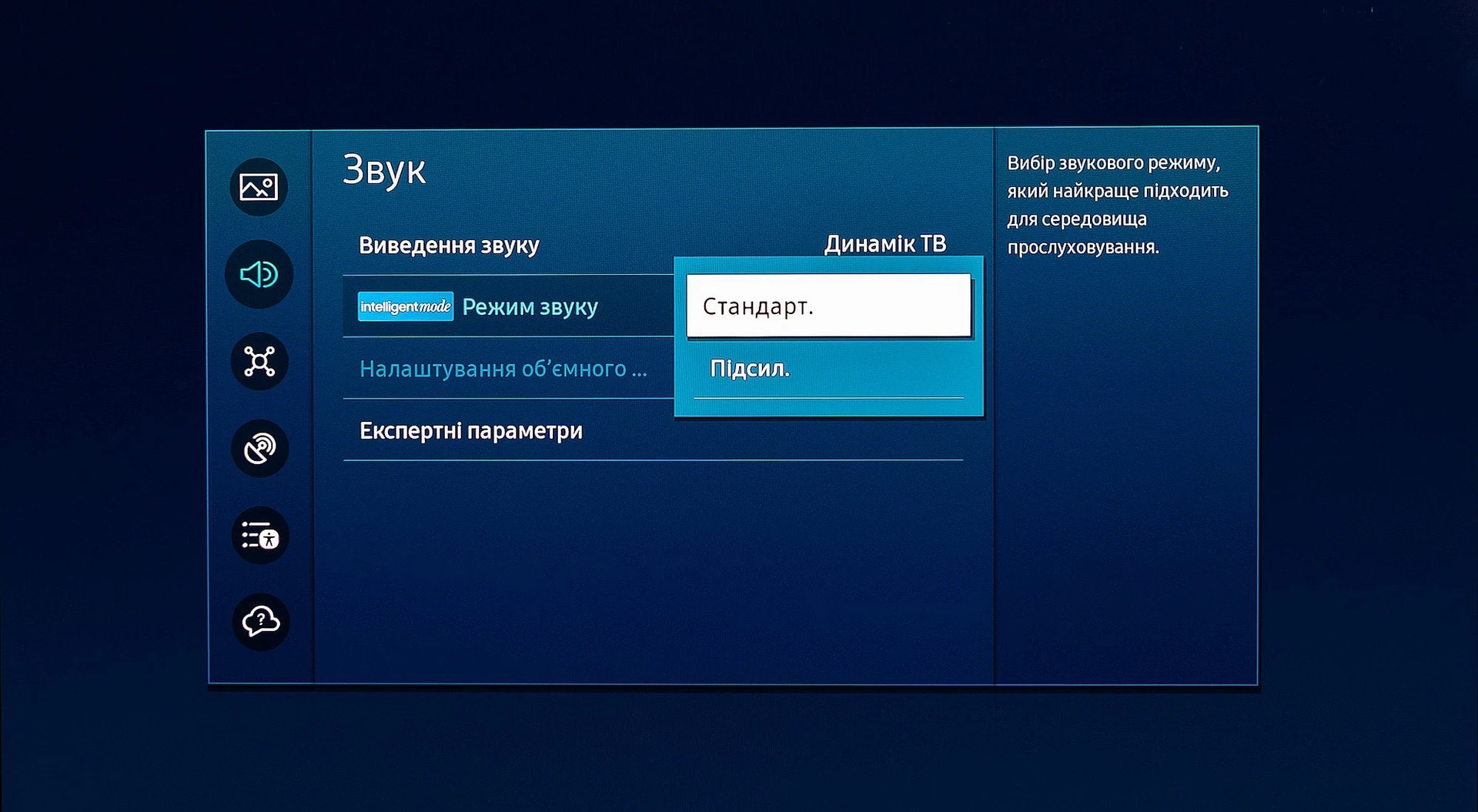Open the Connection network icon
Image resolution: width=1478 pixels, height=812 pixels.
(x=259, y=361)
